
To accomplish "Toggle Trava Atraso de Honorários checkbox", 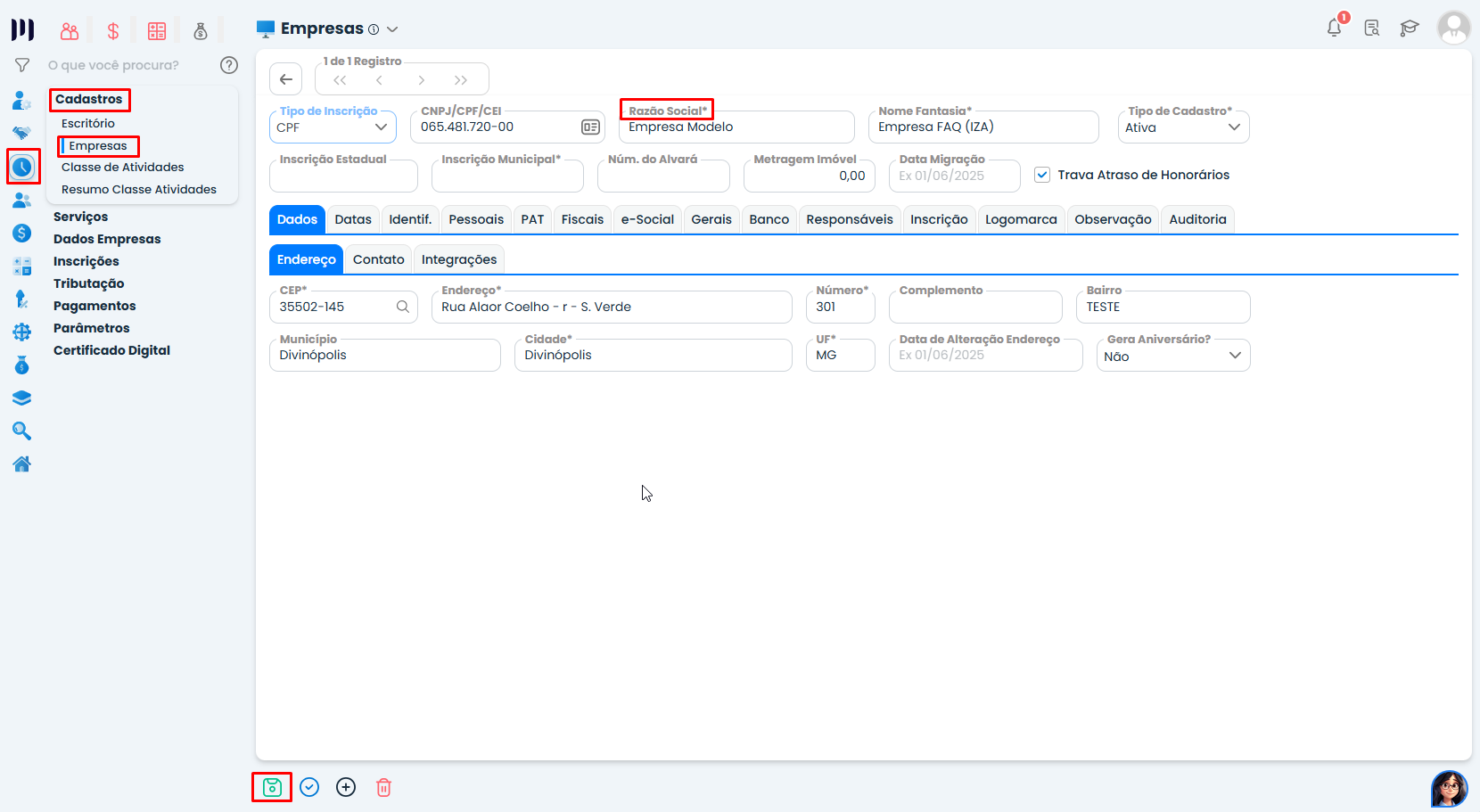I will point(1042,175).
